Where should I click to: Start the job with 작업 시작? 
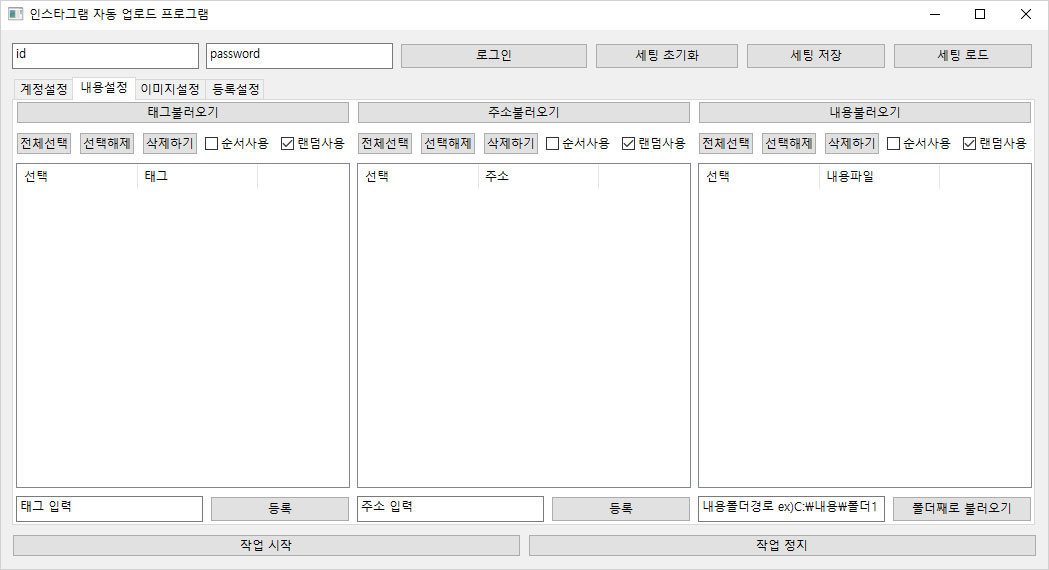coord(266,545)
